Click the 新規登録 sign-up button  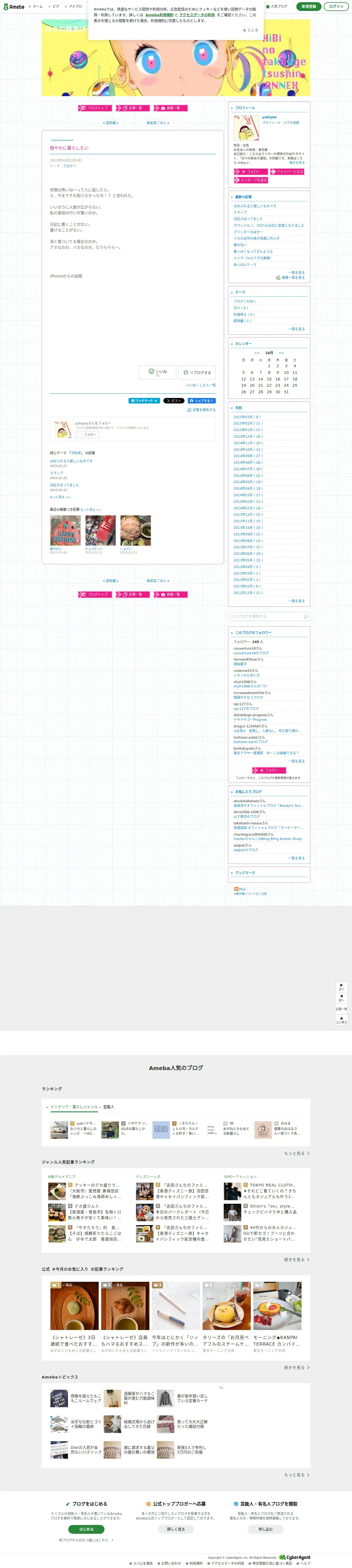coord(309,7)
